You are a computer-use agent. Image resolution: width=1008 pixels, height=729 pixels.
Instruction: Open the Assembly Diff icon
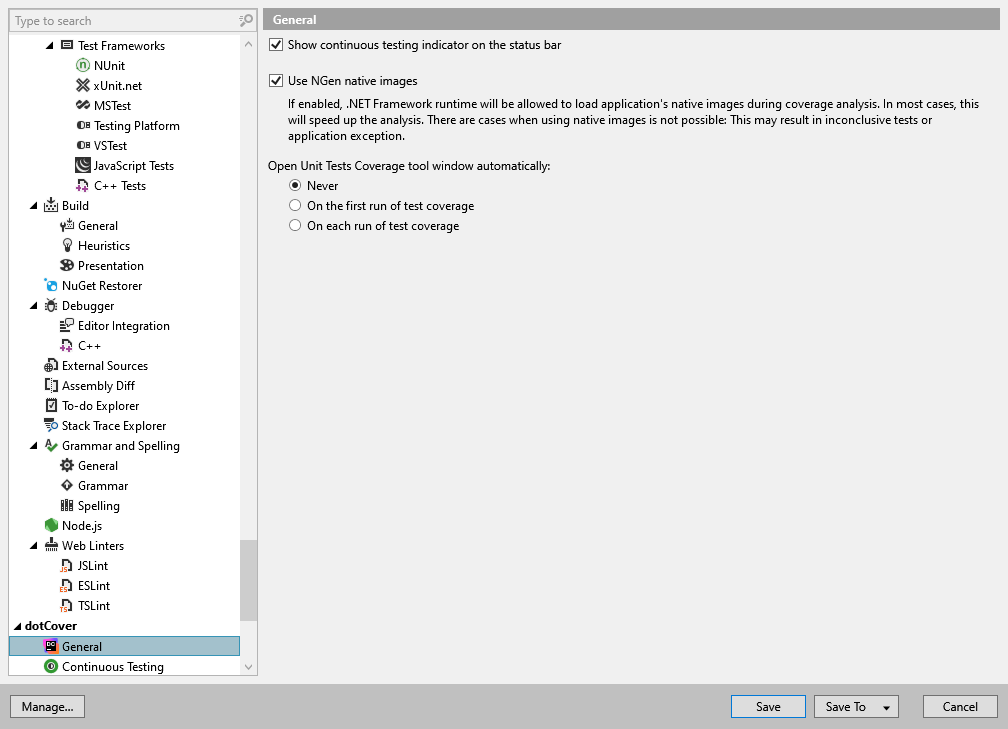[x=51, y=386]
